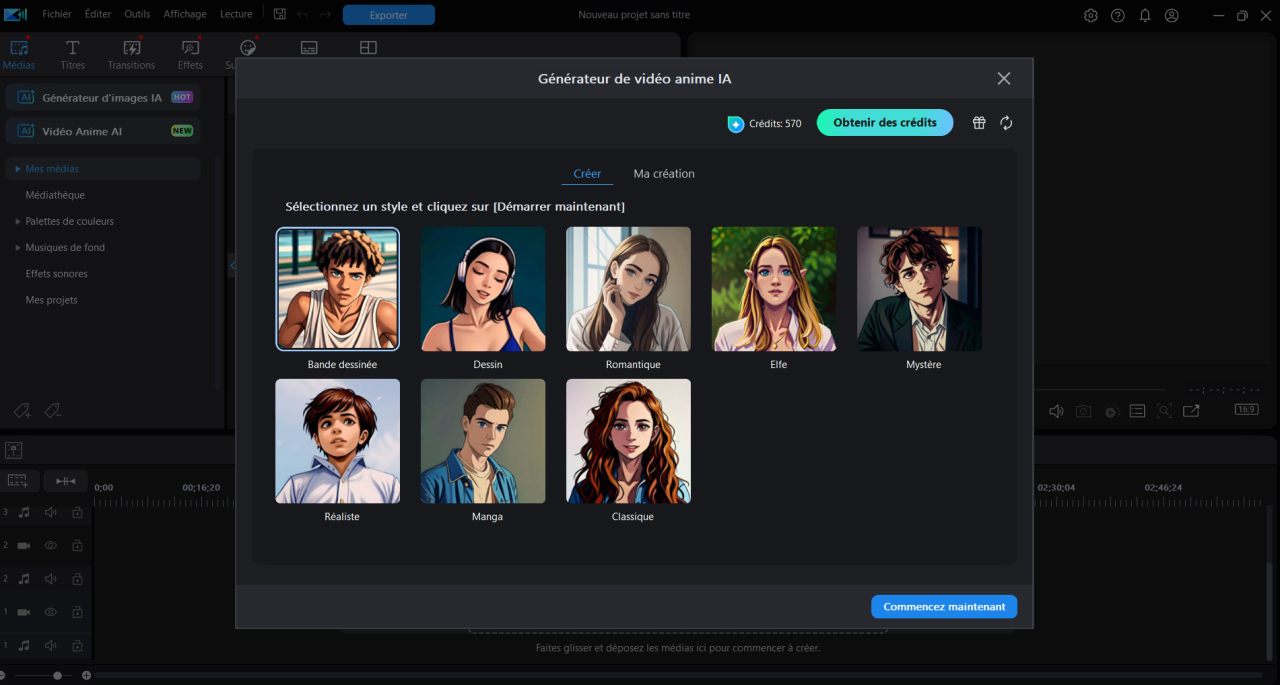Open the Outils menu
Screen dimensions: 1280x685
point(137,14)
